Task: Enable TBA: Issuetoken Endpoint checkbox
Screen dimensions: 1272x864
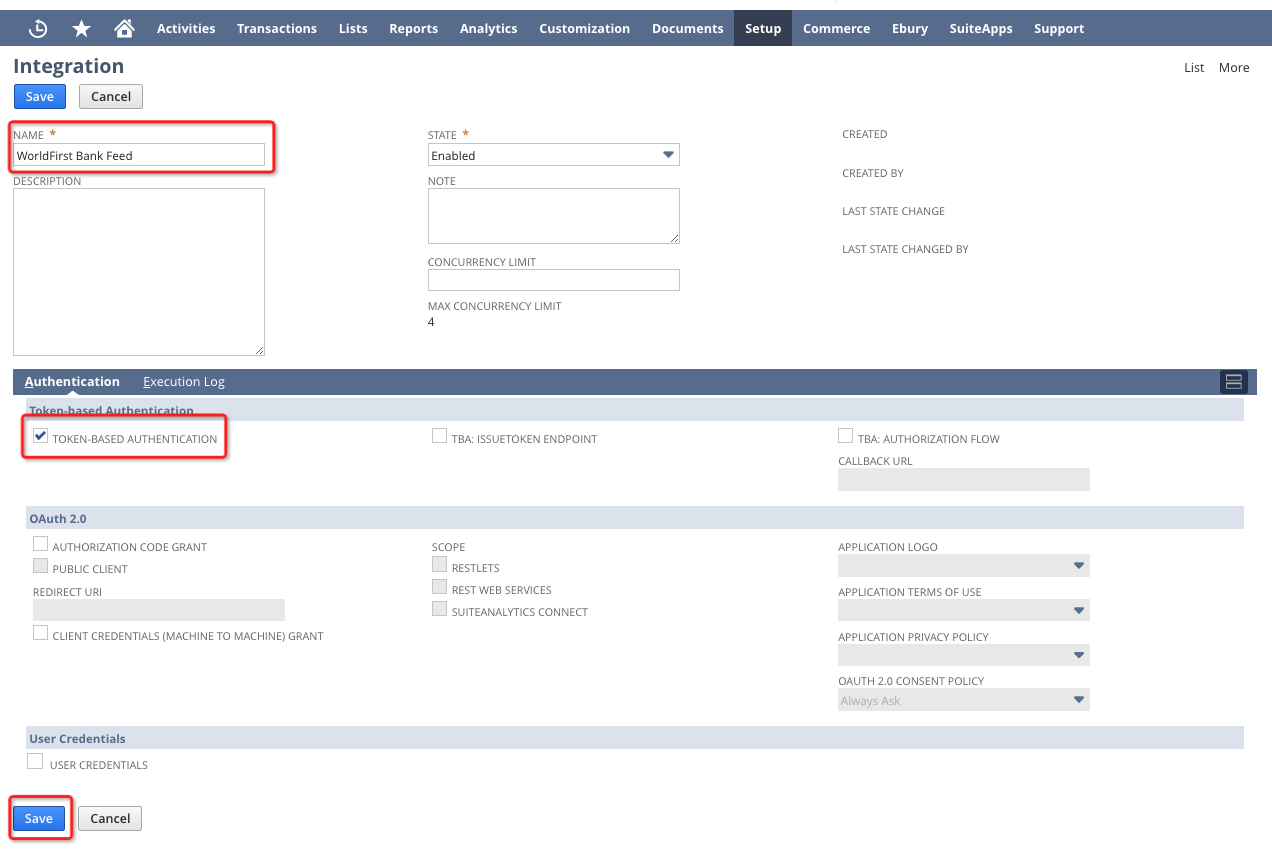Action: coord(440,436)
